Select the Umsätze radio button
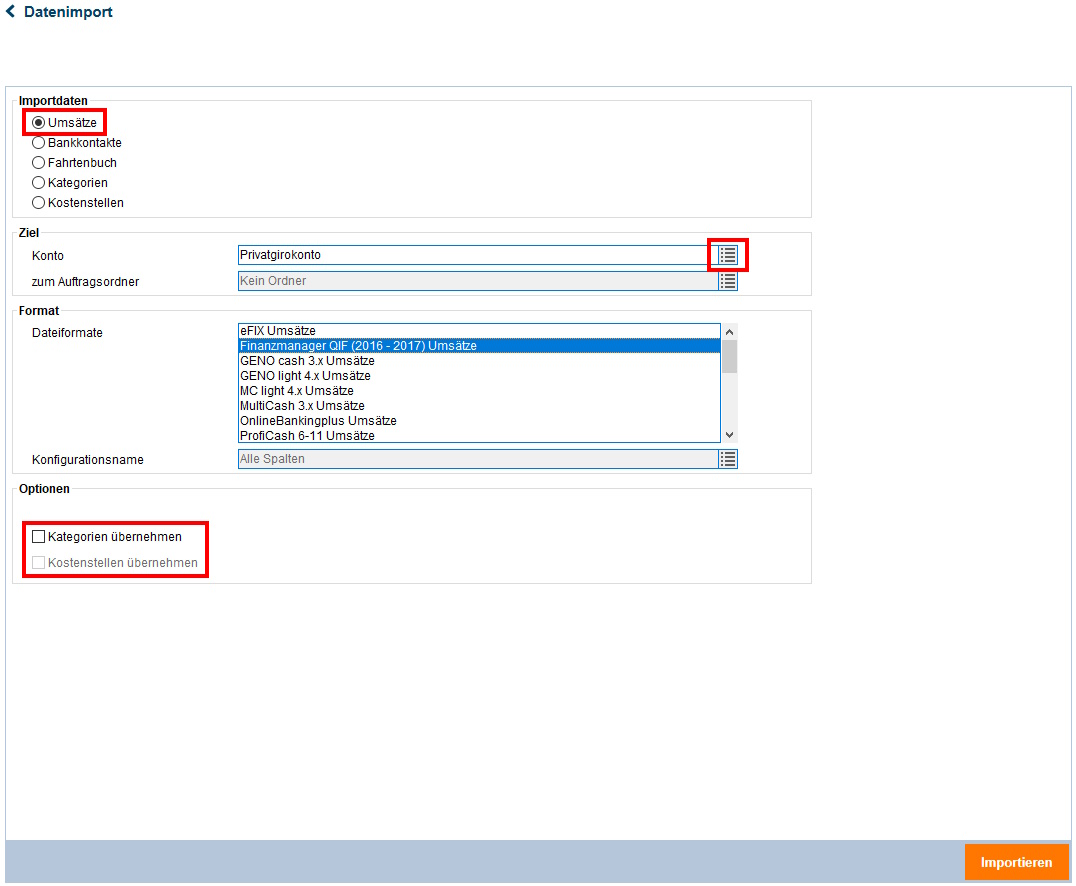This screenshot has height=886, width=1076. pos(38,123)
